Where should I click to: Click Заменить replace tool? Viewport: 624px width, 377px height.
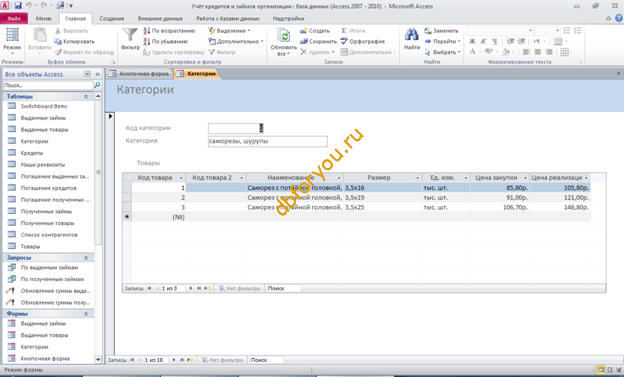pos(441,31)
